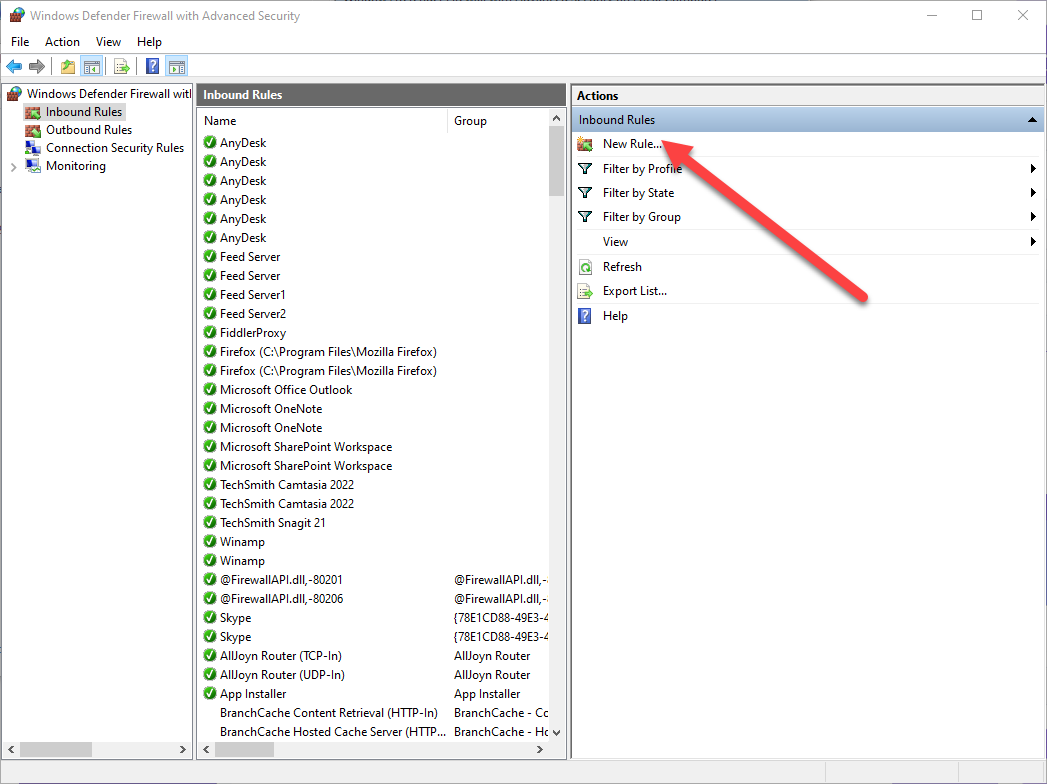Expand Filter by Profile submenu arrow
Image resolution: width=1047 pixels, height=784 pixels.
[x=1032, y=169]
